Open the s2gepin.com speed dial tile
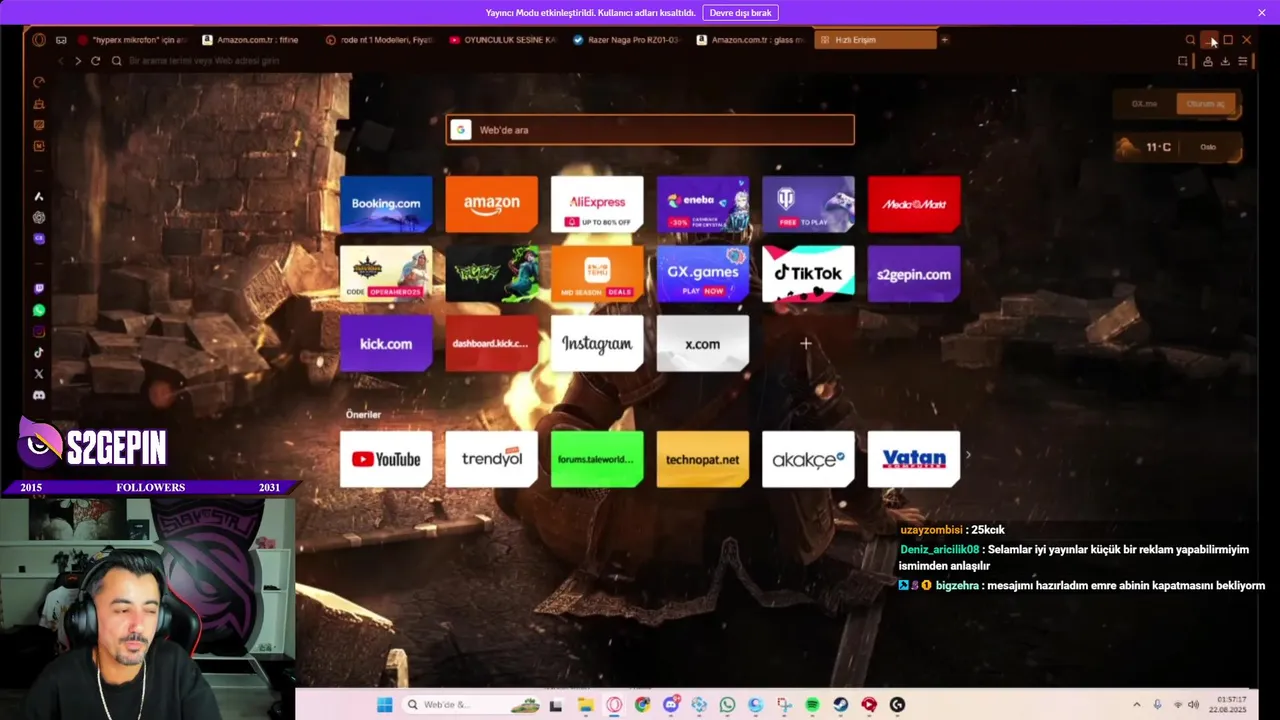Viewport: 1280px width, 720px height. (x=914, y=274)
